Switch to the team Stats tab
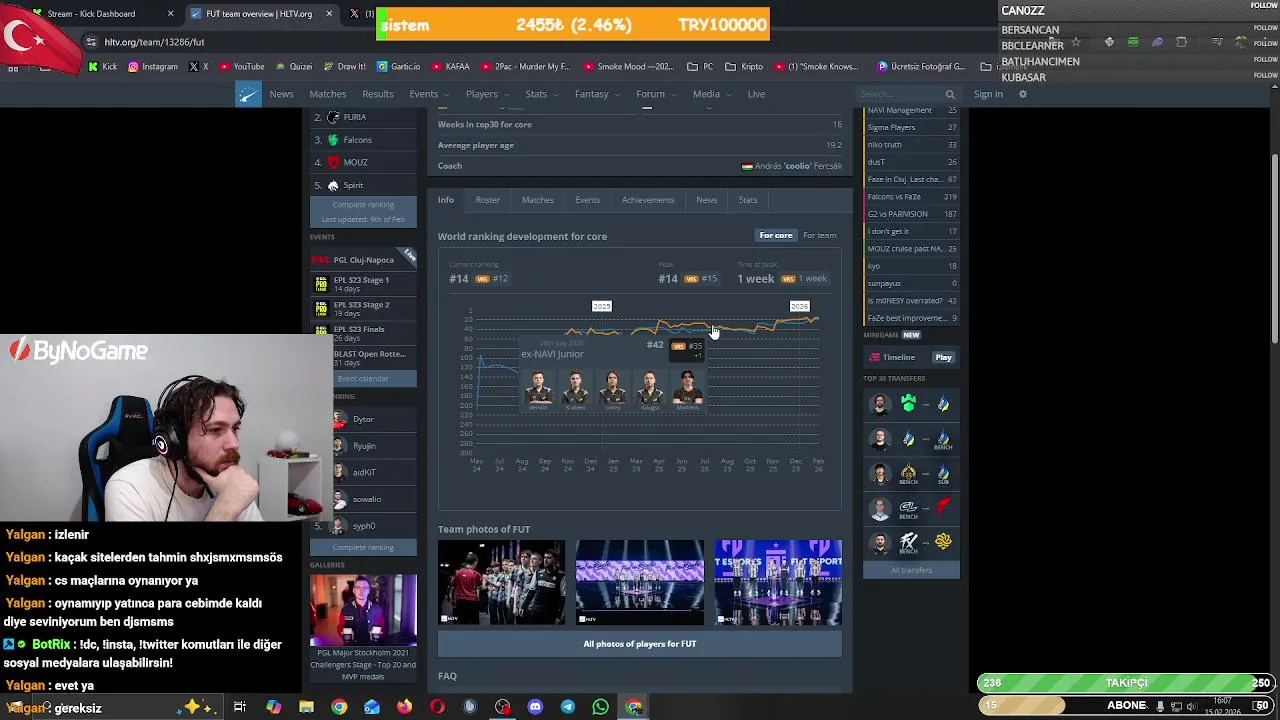This screenshot has width=1280, height=720. pyautogui.click(x=748, y=200)
